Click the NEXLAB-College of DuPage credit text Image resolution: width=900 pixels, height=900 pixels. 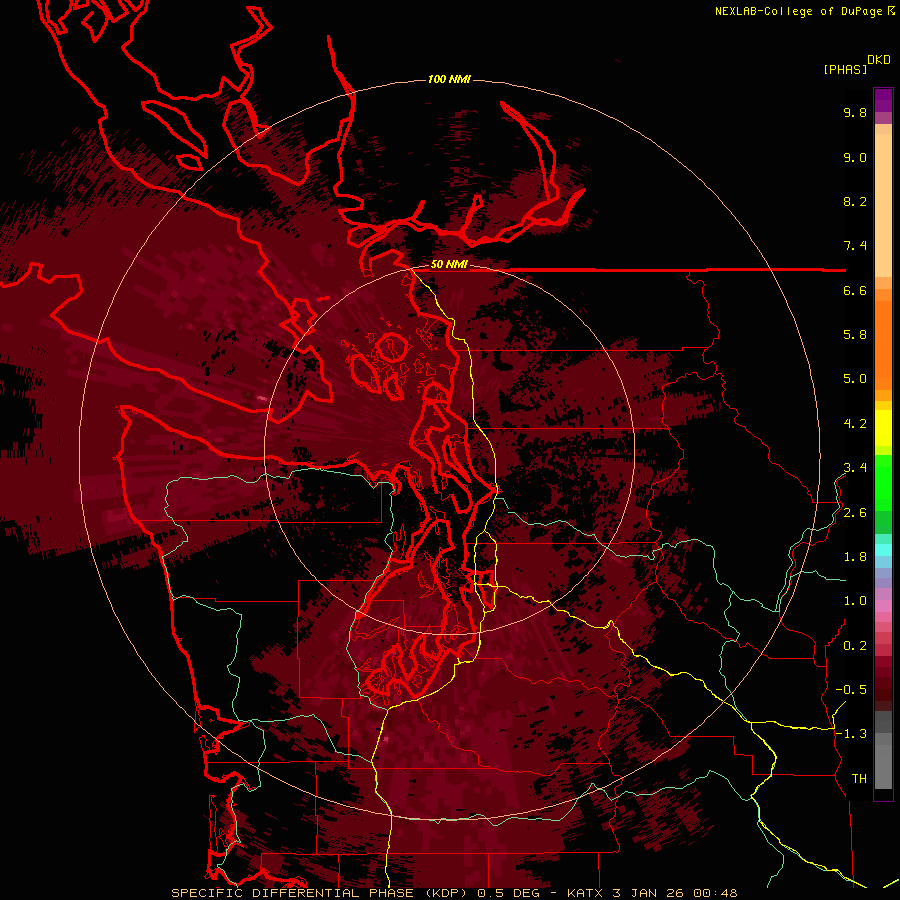click(x=799, y=11)
